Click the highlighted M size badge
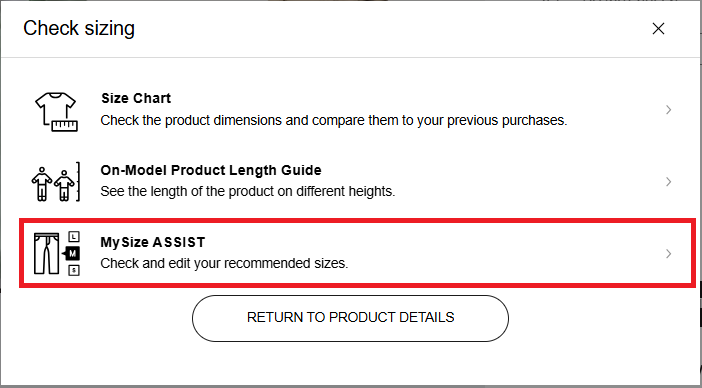The width and height of the screenshot is (702, 388). (73, 254)
